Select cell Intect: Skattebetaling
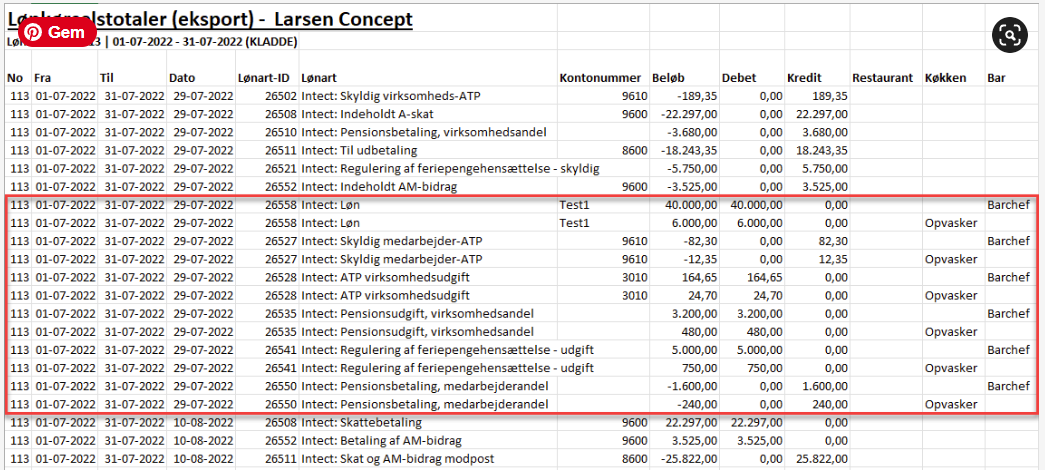1045x470 pixels. coord(361,422)
